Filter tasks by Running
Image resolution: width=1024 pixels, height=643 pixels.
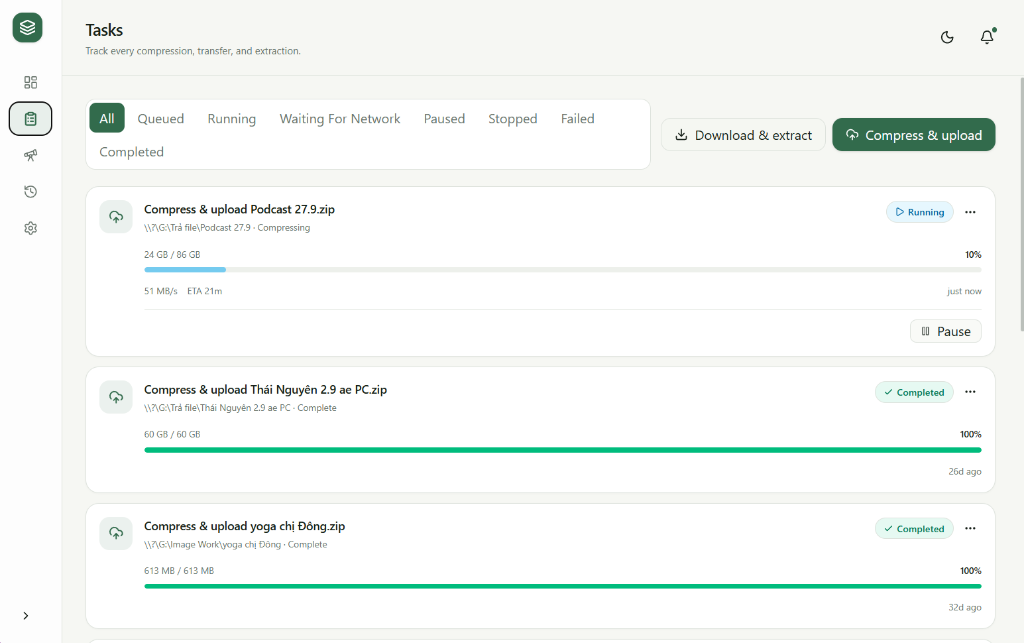(x=232, y=119)
